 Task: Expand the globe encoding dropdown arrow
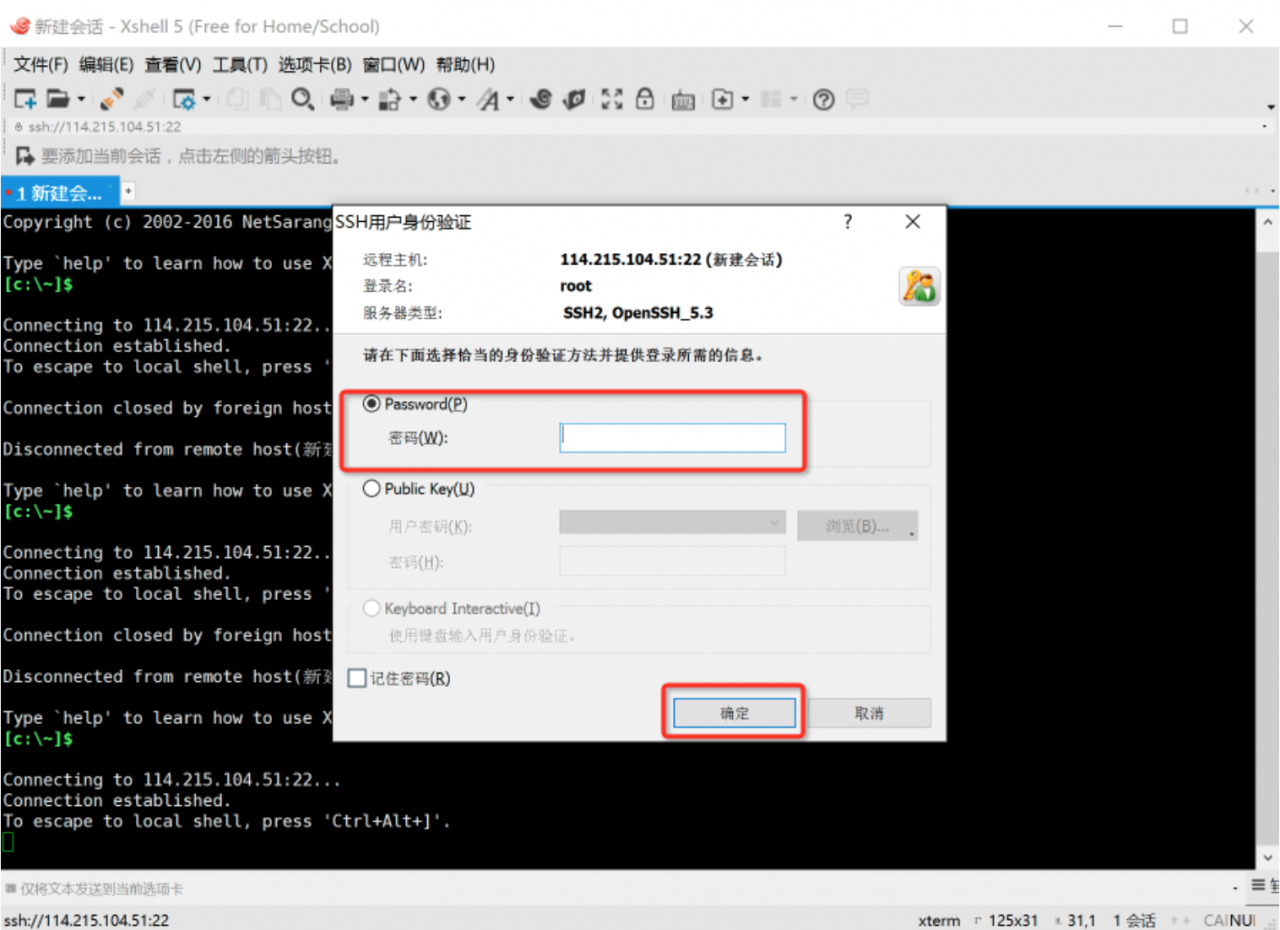point(462,99)
